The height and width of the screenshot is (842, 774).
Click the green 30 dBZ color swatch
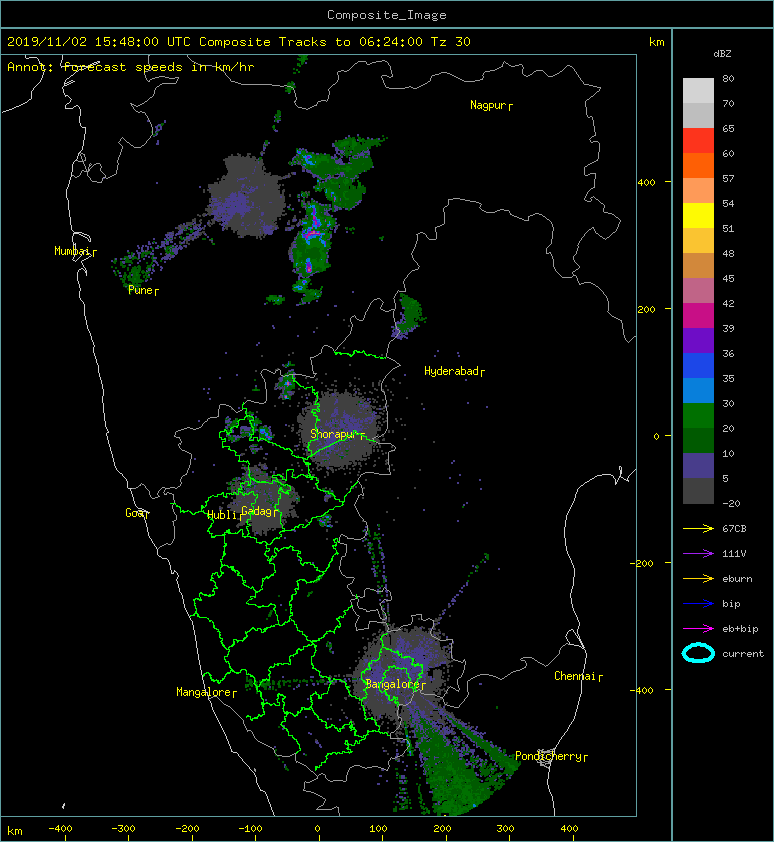pos(698,415)
